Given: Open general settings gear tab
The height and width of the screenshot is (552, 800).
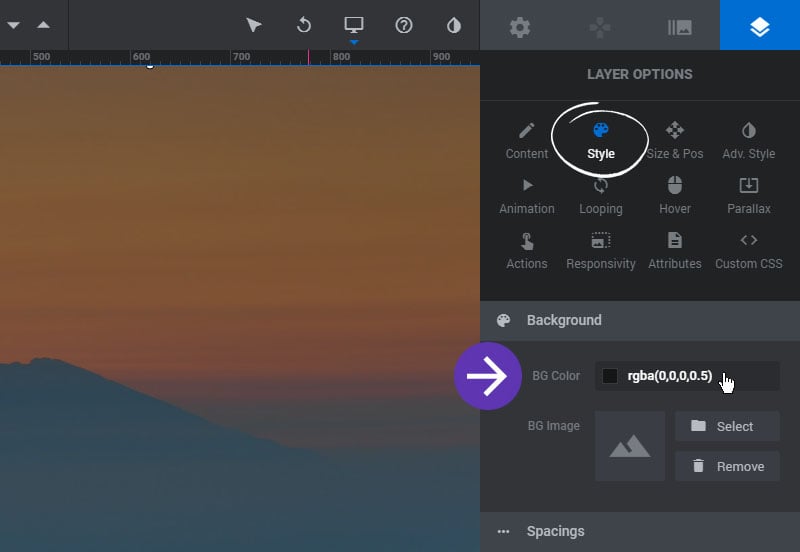Looking at the screenshot, I should click(x=520, y=27).
